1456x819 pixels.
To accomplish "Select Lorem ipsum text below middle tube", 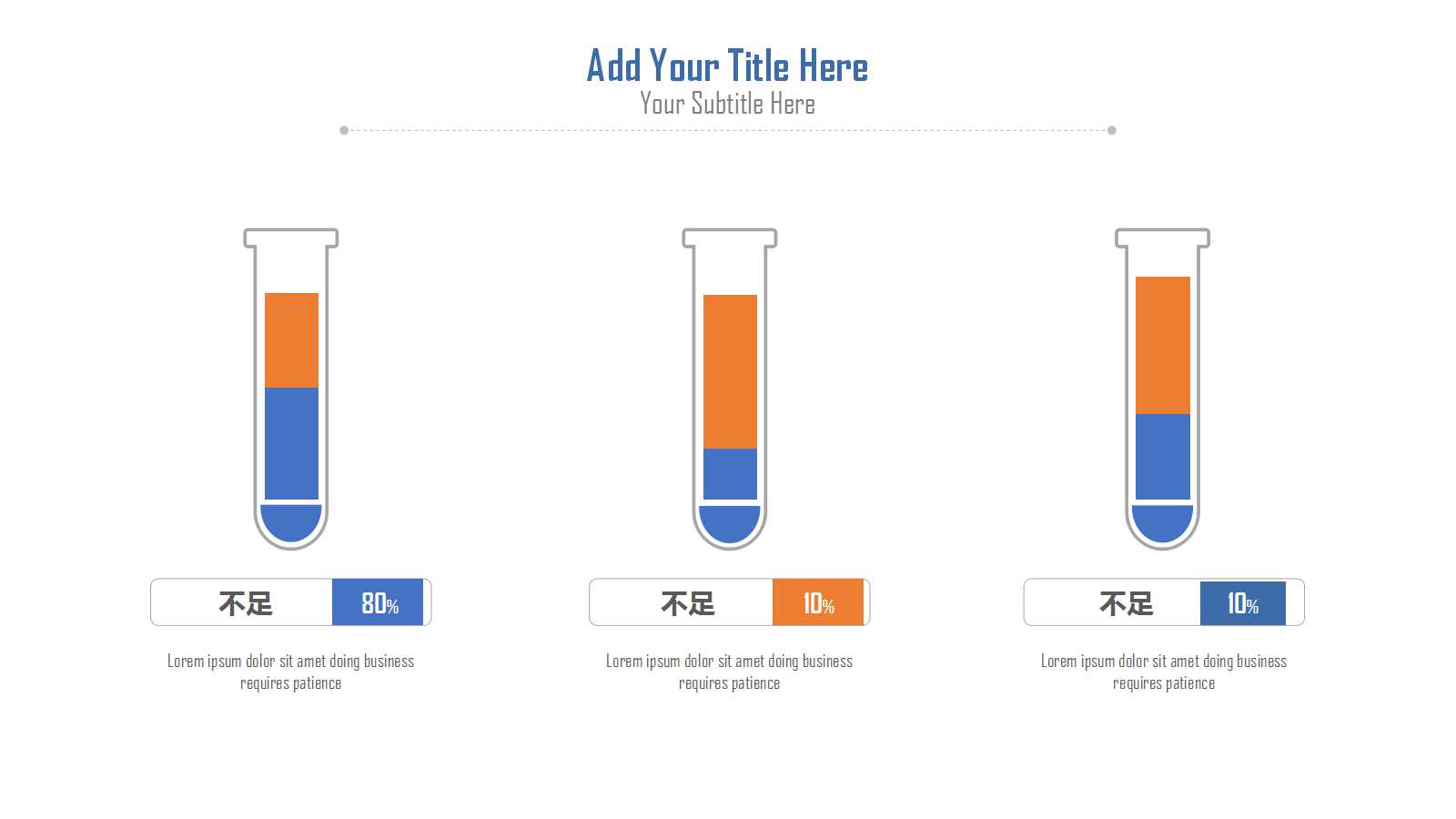I will pos(730,672).
